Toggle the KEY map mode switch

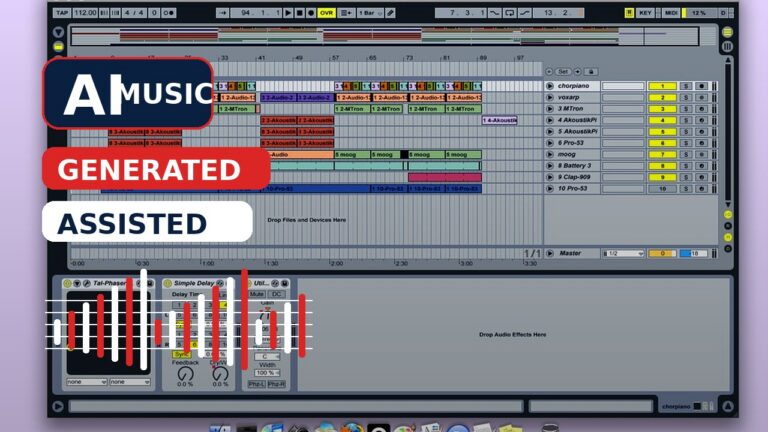click(x=645, y=13)
